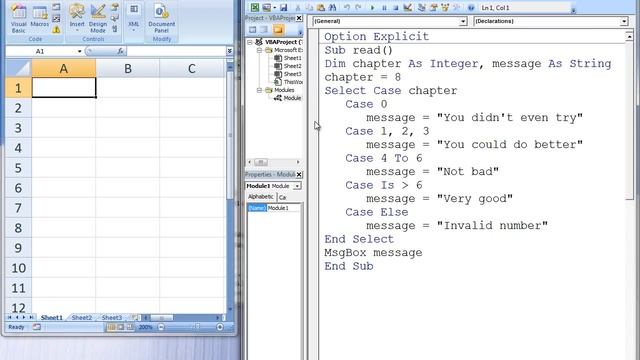Open Insert object dropdown arrow in VBA toolbar
640x360 pixels.
point(274,7)
